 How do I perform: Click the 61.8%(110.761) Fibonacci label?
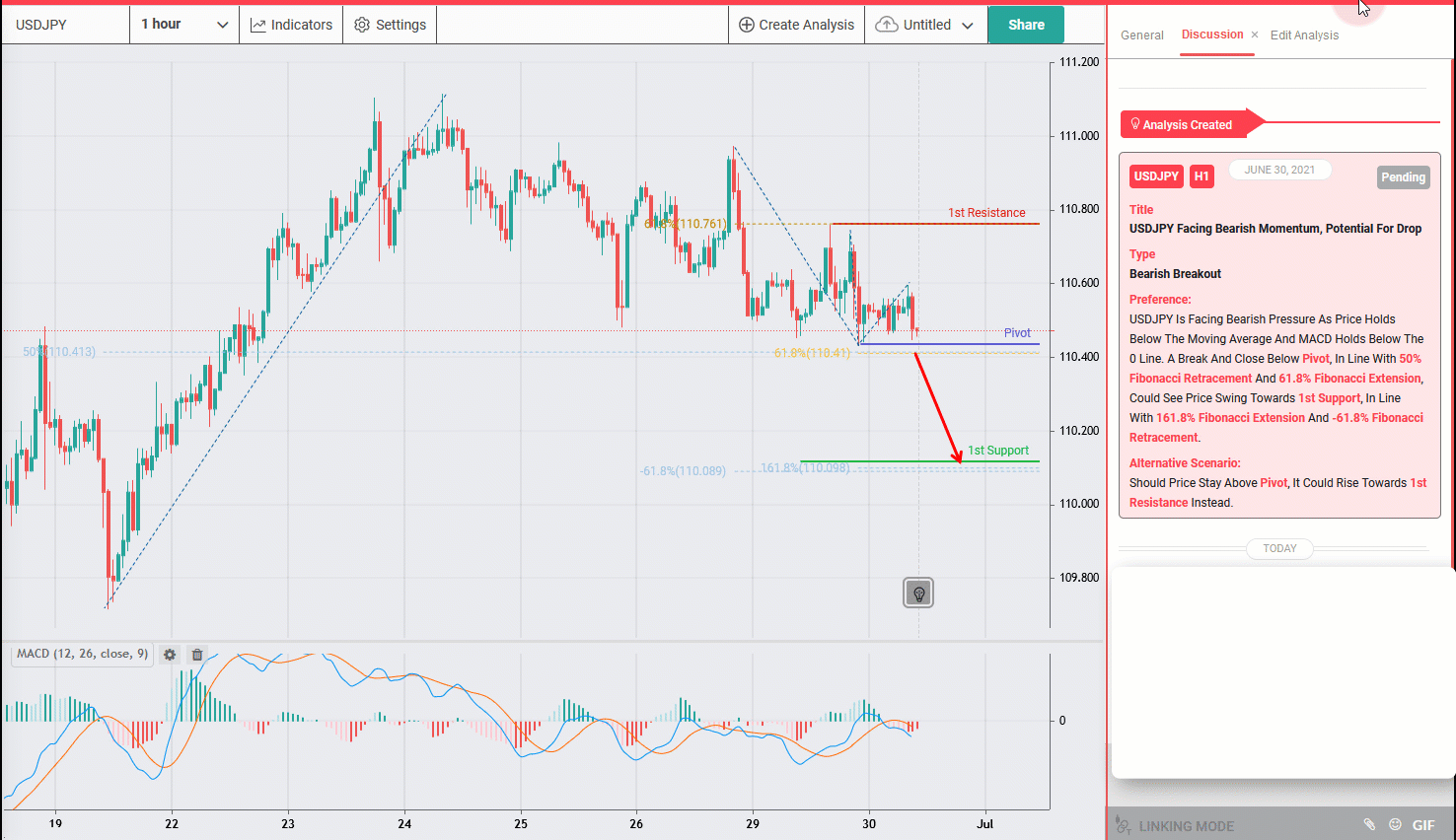685,224
